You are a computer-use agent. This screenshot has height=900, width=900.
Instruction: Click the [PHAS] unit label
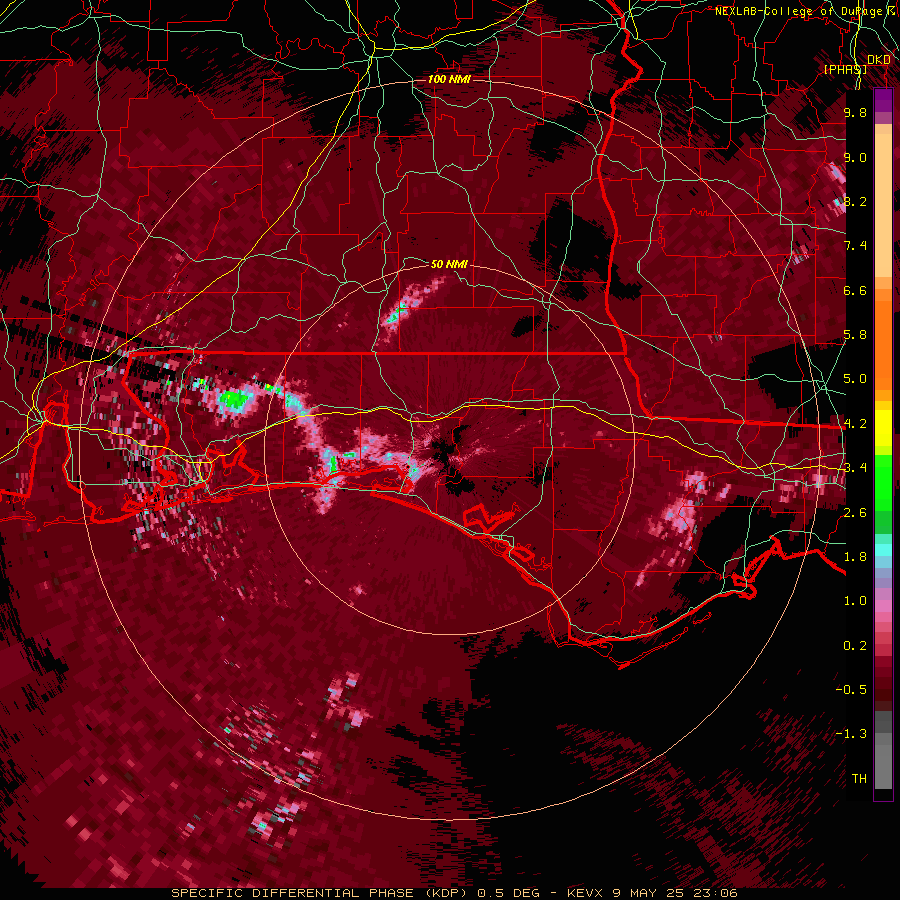coord(845,69)
